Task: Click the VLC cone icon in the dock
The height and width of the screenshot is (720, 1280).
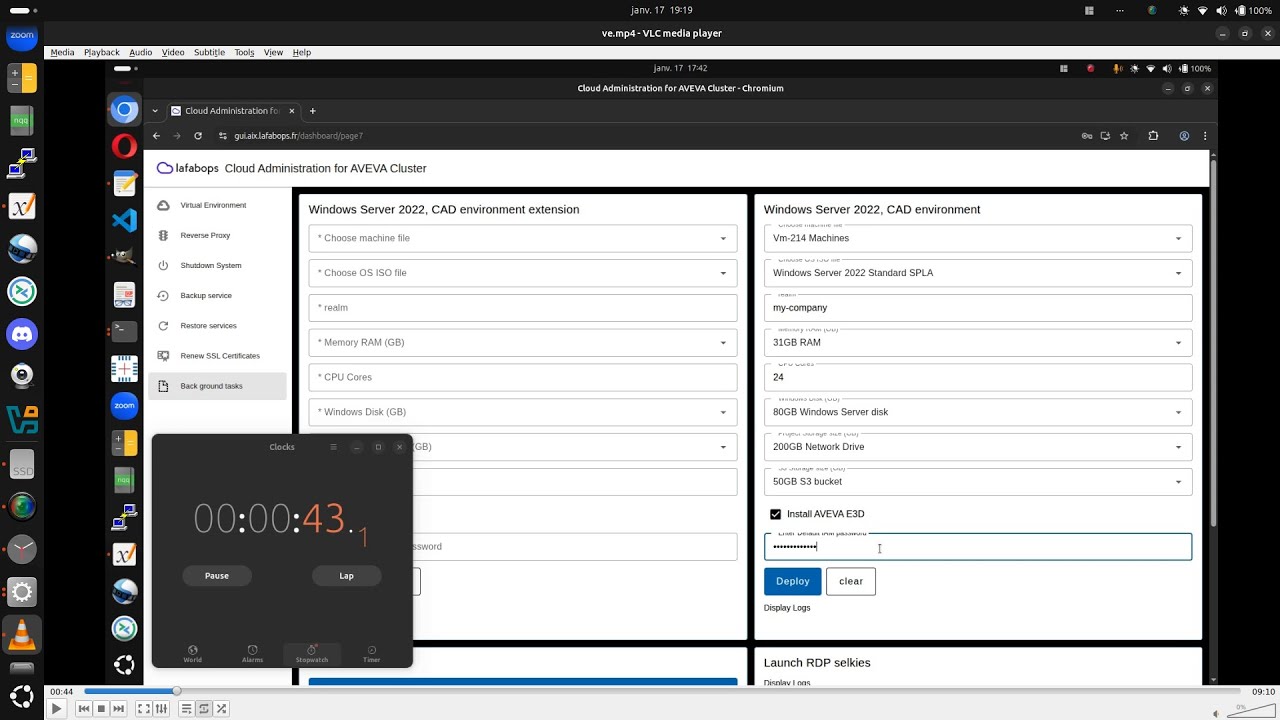Action: 22,635
